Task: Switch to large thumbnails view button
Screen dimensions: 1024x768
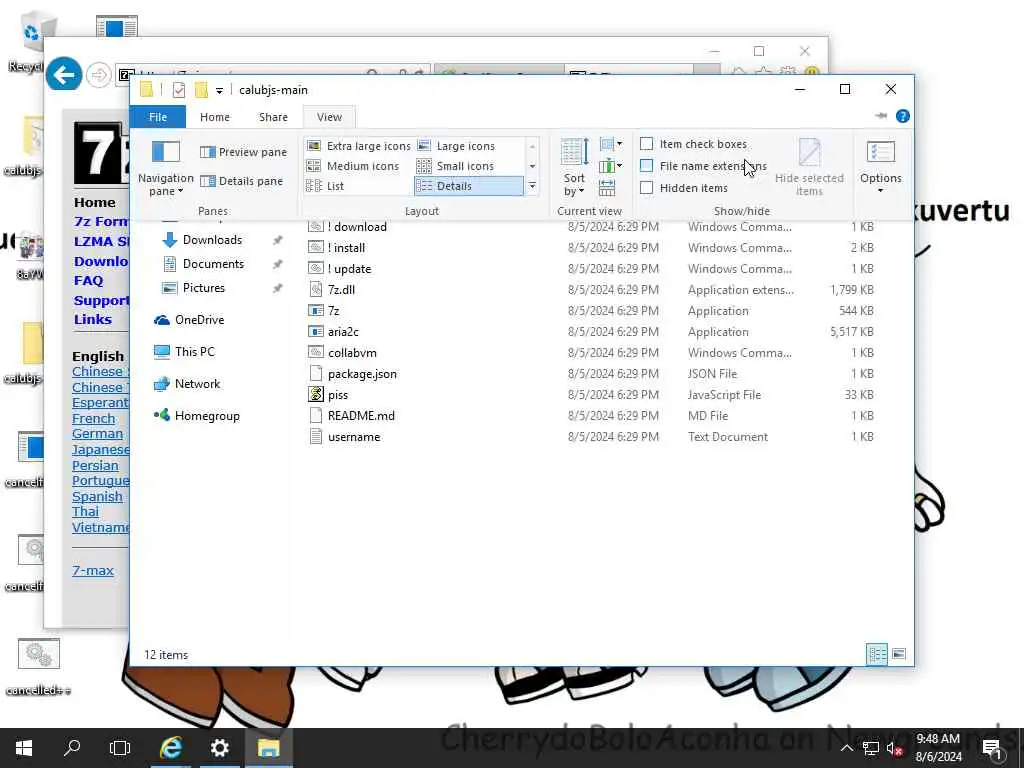Action: 899,654
